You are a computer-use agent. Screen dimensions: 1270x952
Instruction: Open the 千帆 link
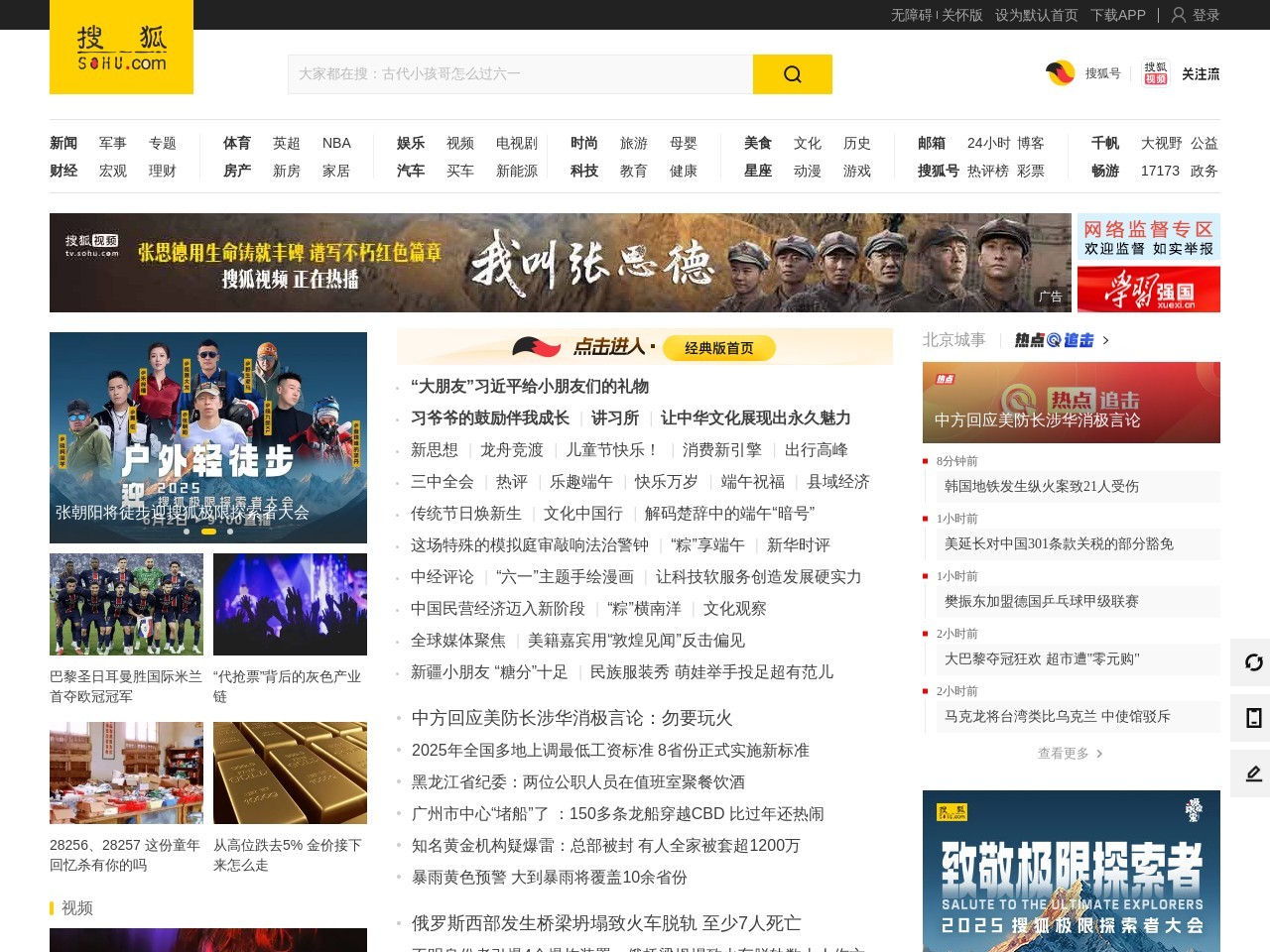click(1105, 143)
